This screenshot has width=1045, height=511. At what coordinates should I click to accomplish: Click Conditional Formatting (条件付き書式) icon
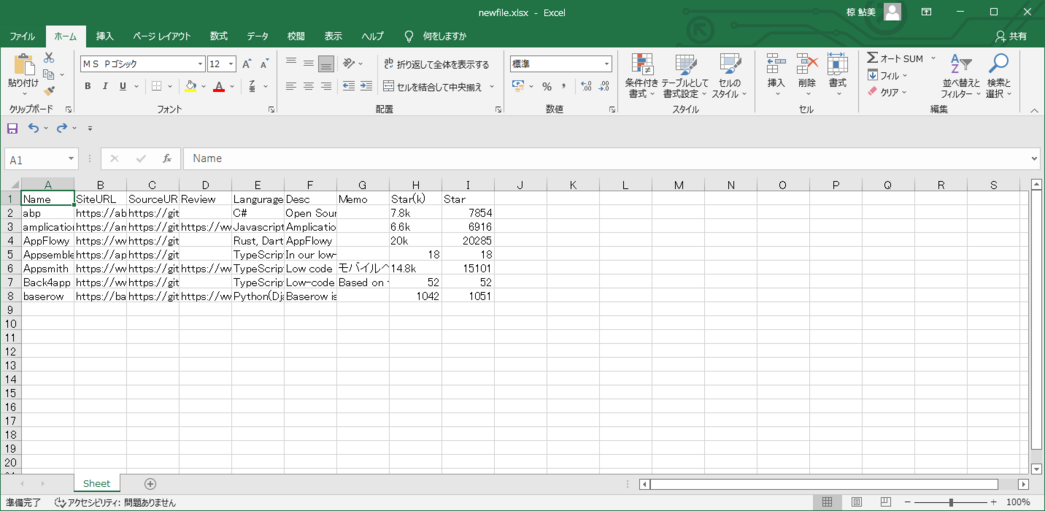[x=642, y=75]
